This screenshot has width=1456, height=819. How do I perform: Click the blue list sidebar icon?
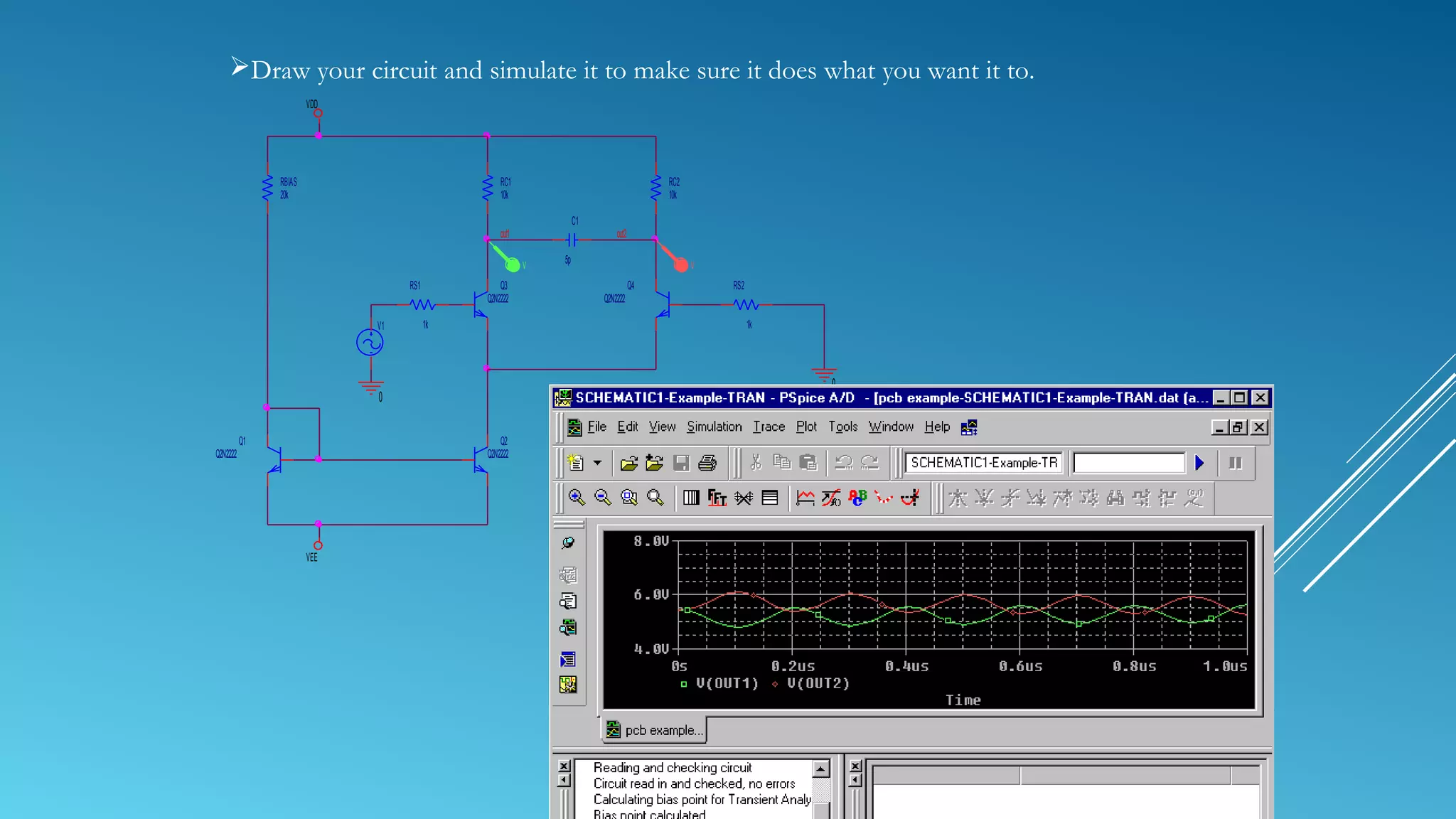coord(568,660)
